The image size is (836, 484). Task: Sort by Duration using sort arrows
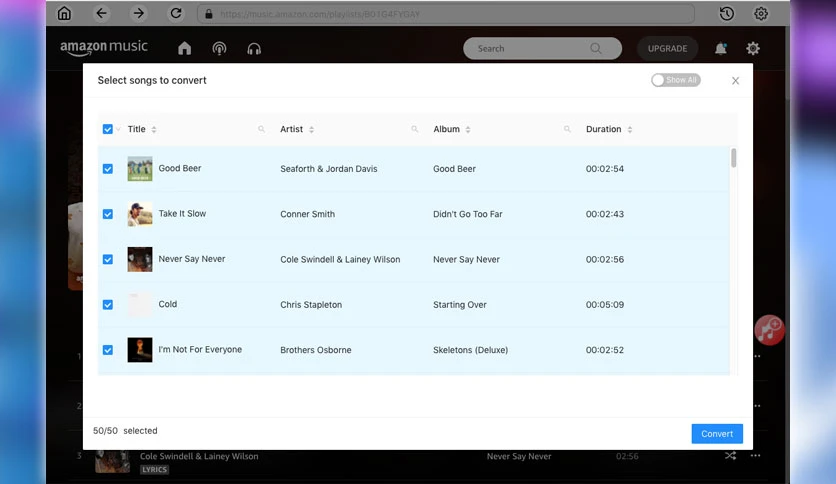[630, 130]
